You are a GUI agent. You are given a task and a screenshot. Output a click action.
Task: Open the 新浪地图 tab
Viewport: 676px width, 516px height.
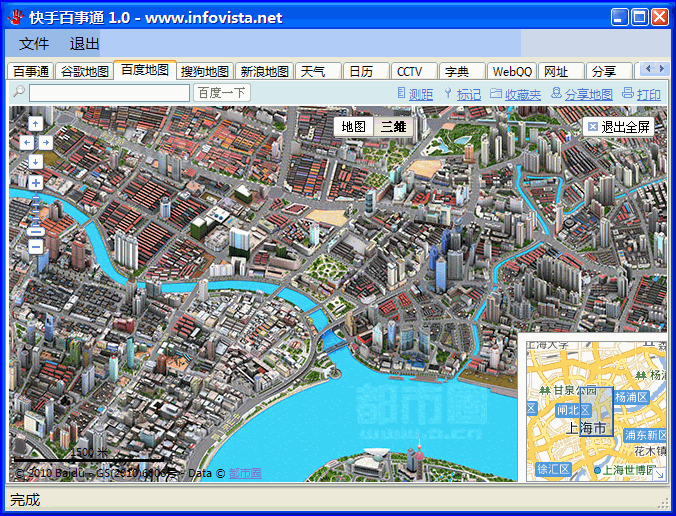click(264, 71)
